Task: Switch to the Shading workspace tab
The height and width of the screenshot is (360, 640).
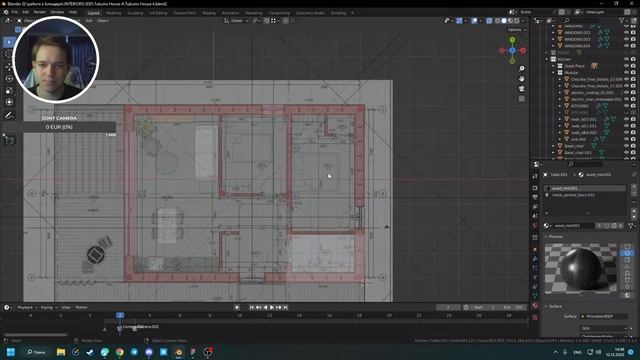Action: pyautogui.click(x=209, y=13)
